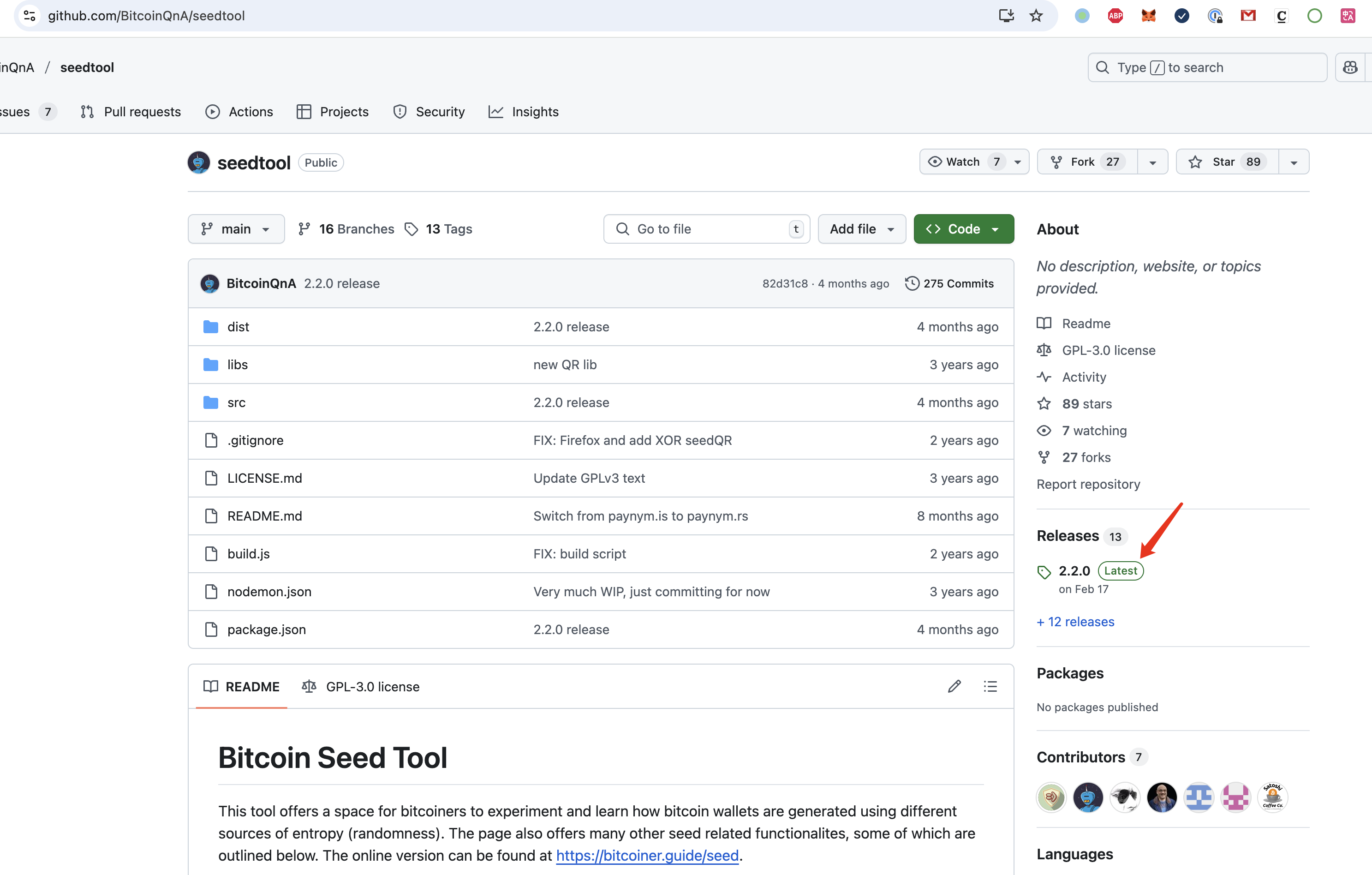
Task: Click the Satoshi Coffee Co contributor avatar
Action: click(1272, 797)
